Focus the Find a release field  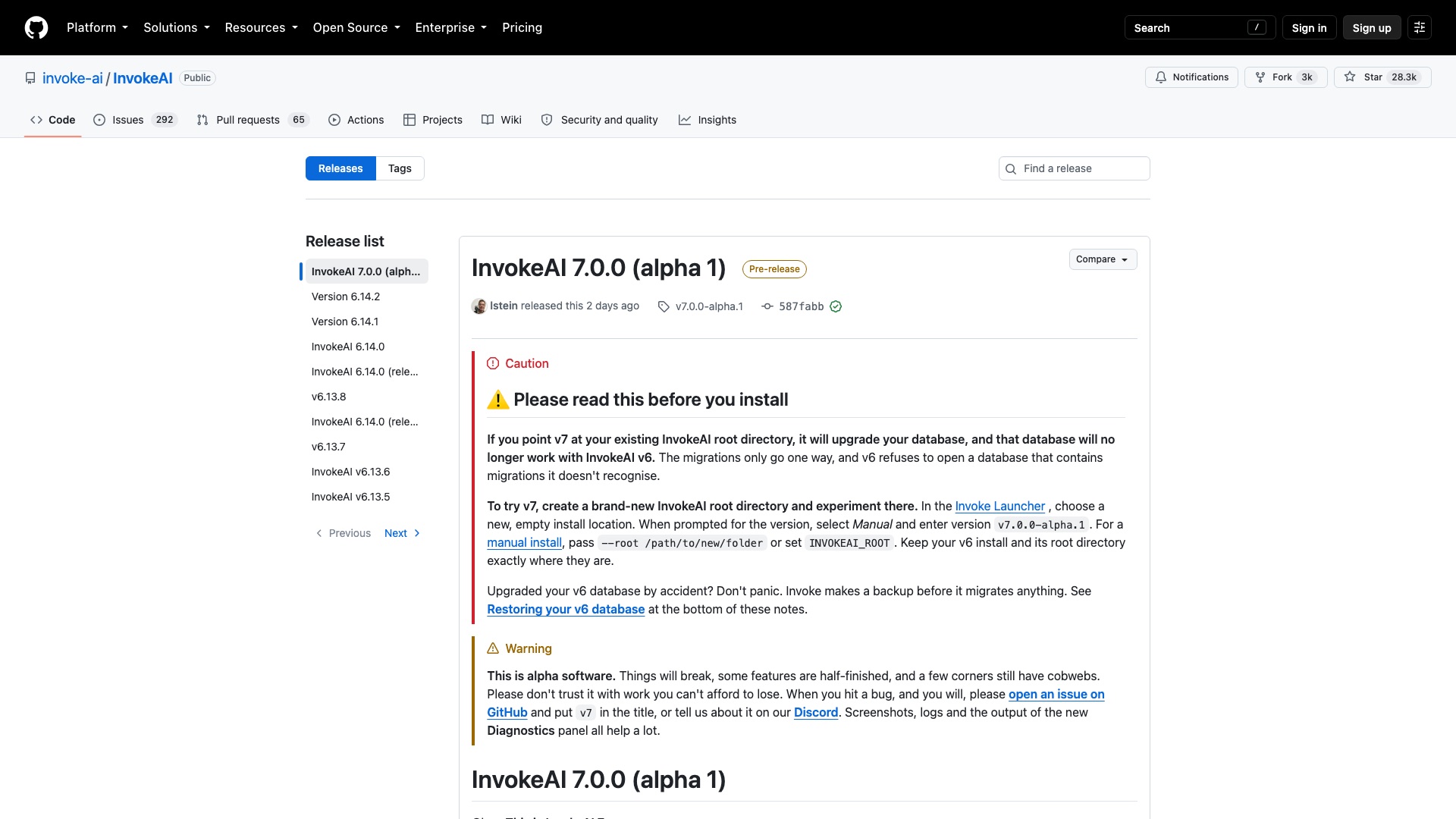coord(1074,168)
